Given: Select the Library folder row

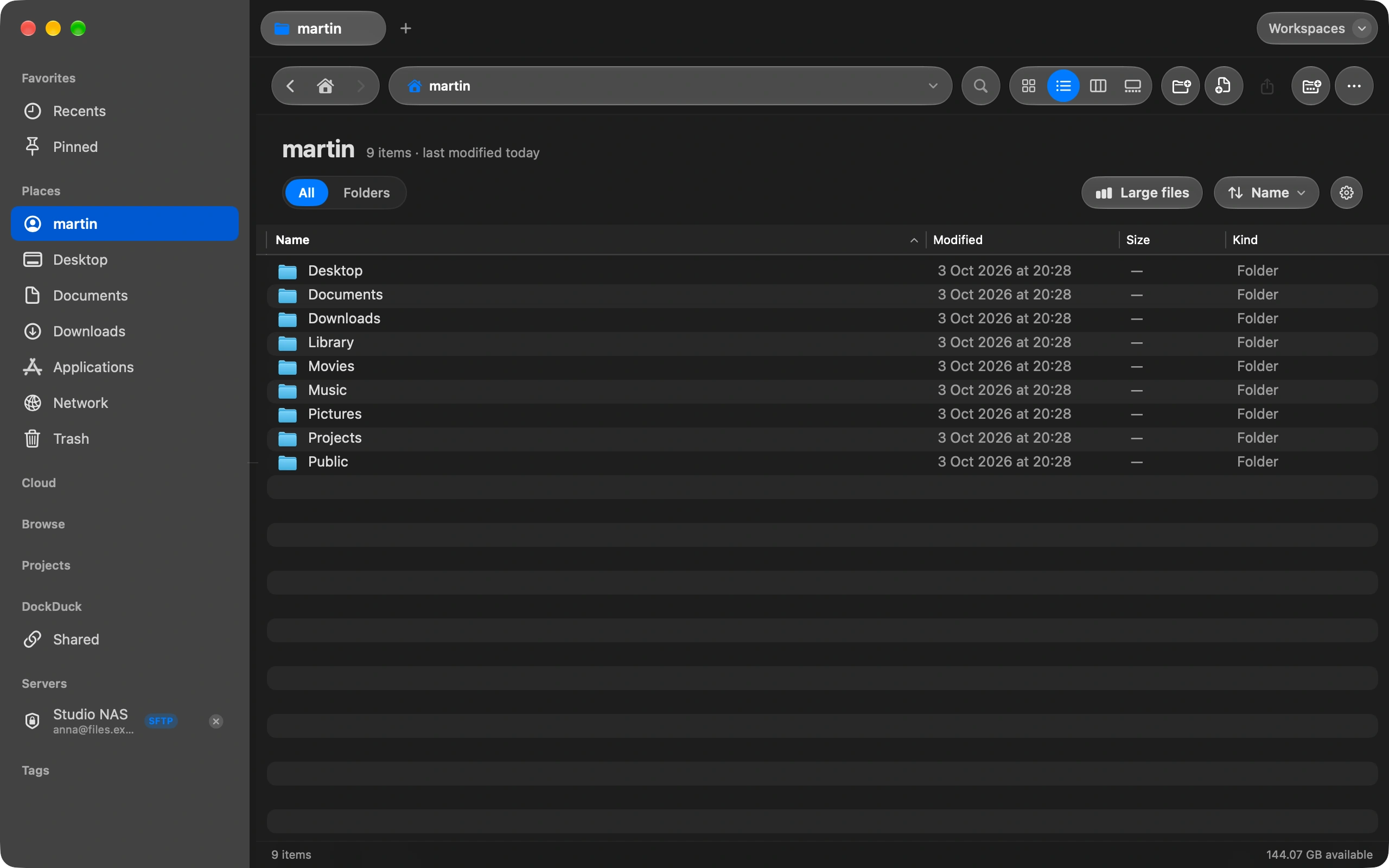Looking at the screenshot, I should click(822, 343).
